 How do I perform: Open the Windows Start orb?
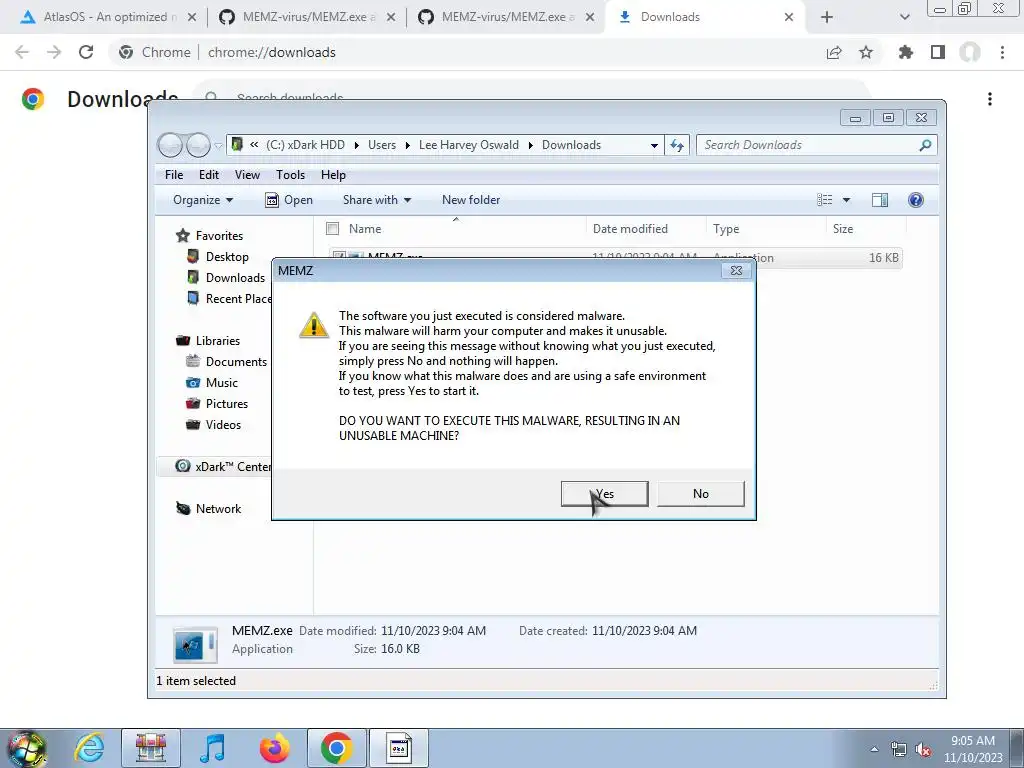pyautogui.click(x=27, y=748)
